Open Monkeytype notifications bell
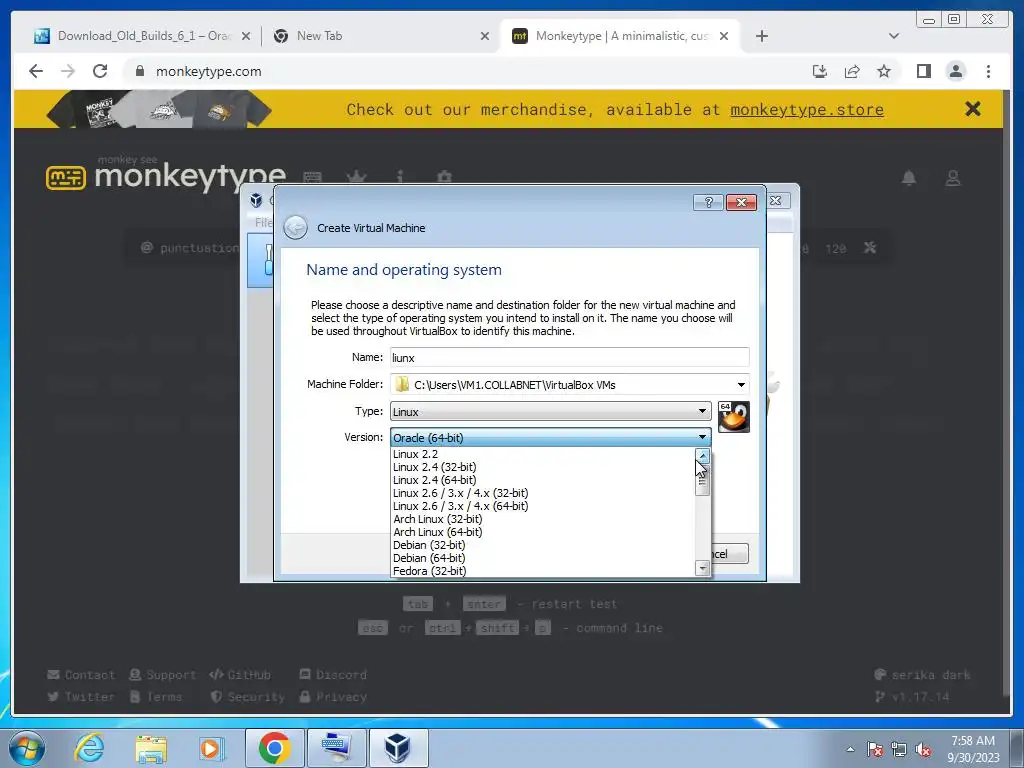The width and height of the screenshot is (1024, 768). click(x=908, y=178)
